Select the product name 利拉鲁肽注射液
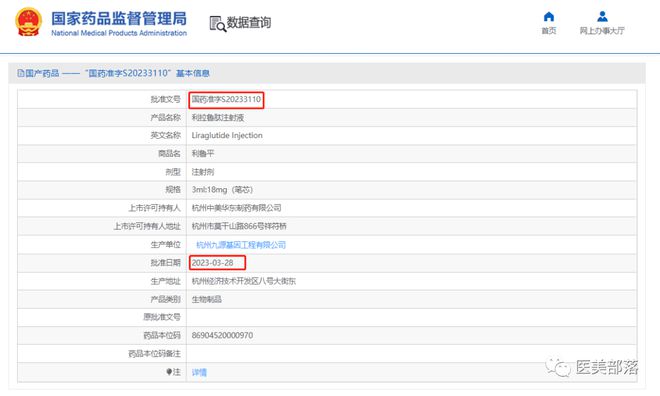 point(218,118)
